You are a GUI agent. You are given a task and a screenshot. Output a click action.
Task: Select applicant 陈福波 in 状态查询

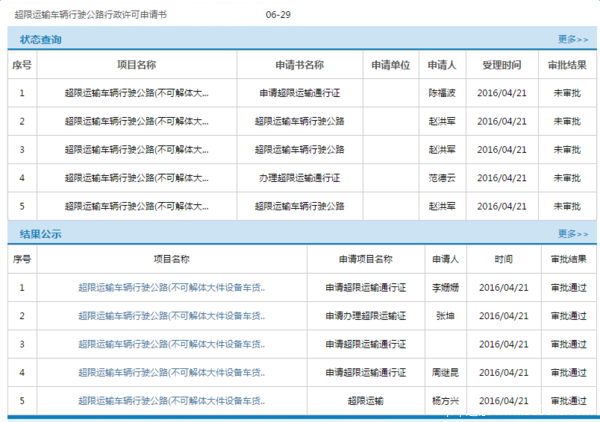point(441,93)
